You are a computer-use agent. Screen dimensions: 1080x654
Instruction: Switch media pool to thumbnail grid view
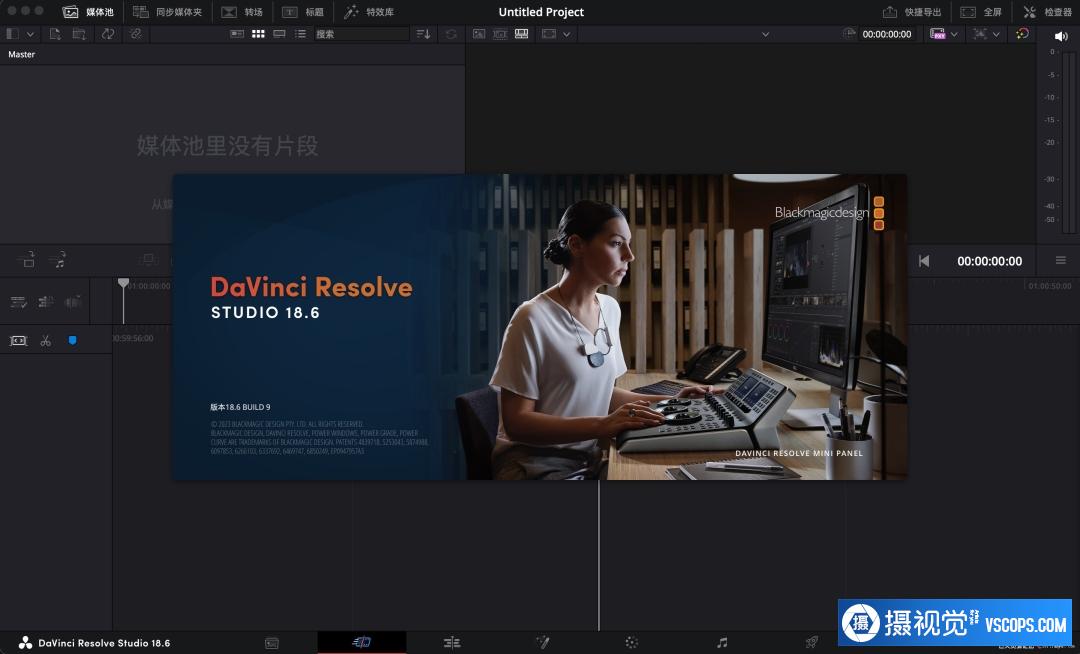pyautogui.click(x=258, y=34)
